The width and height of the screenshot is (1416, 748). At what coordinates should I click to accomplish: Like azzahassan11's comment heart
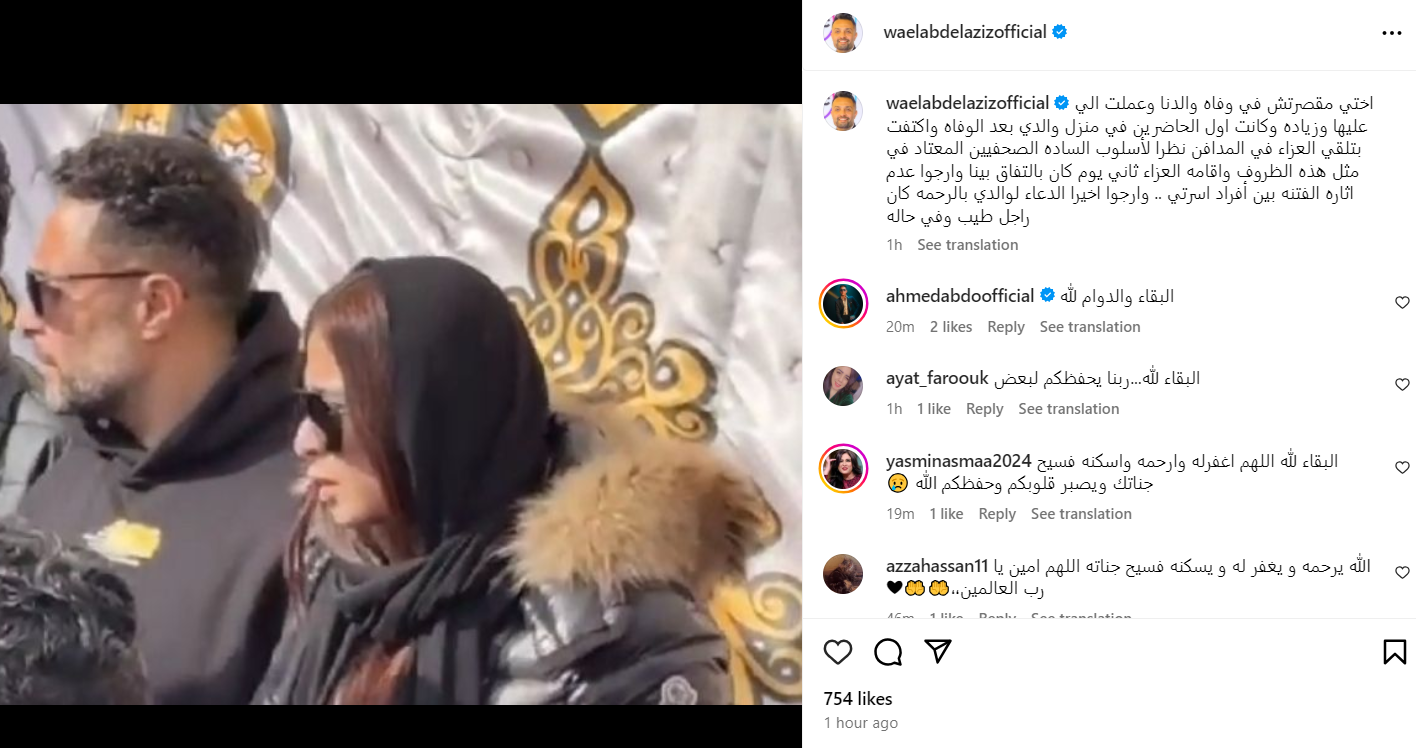pos(1402,573)
